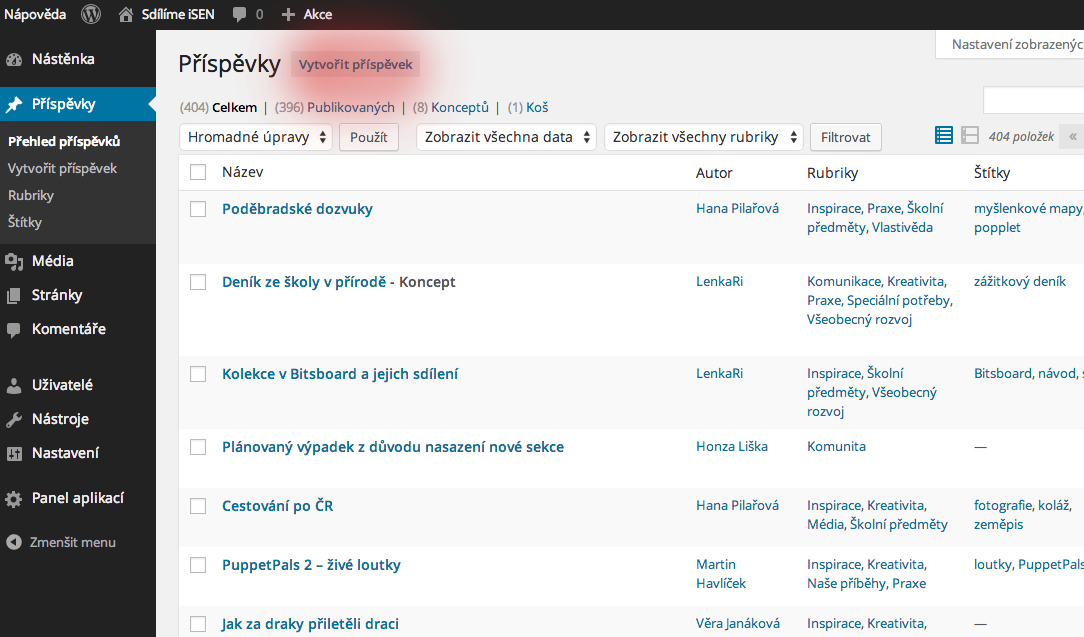Click the Nástěnka dashboard icon
The height and width of the screenshot is (637, 1084).
tap(14, 59)
